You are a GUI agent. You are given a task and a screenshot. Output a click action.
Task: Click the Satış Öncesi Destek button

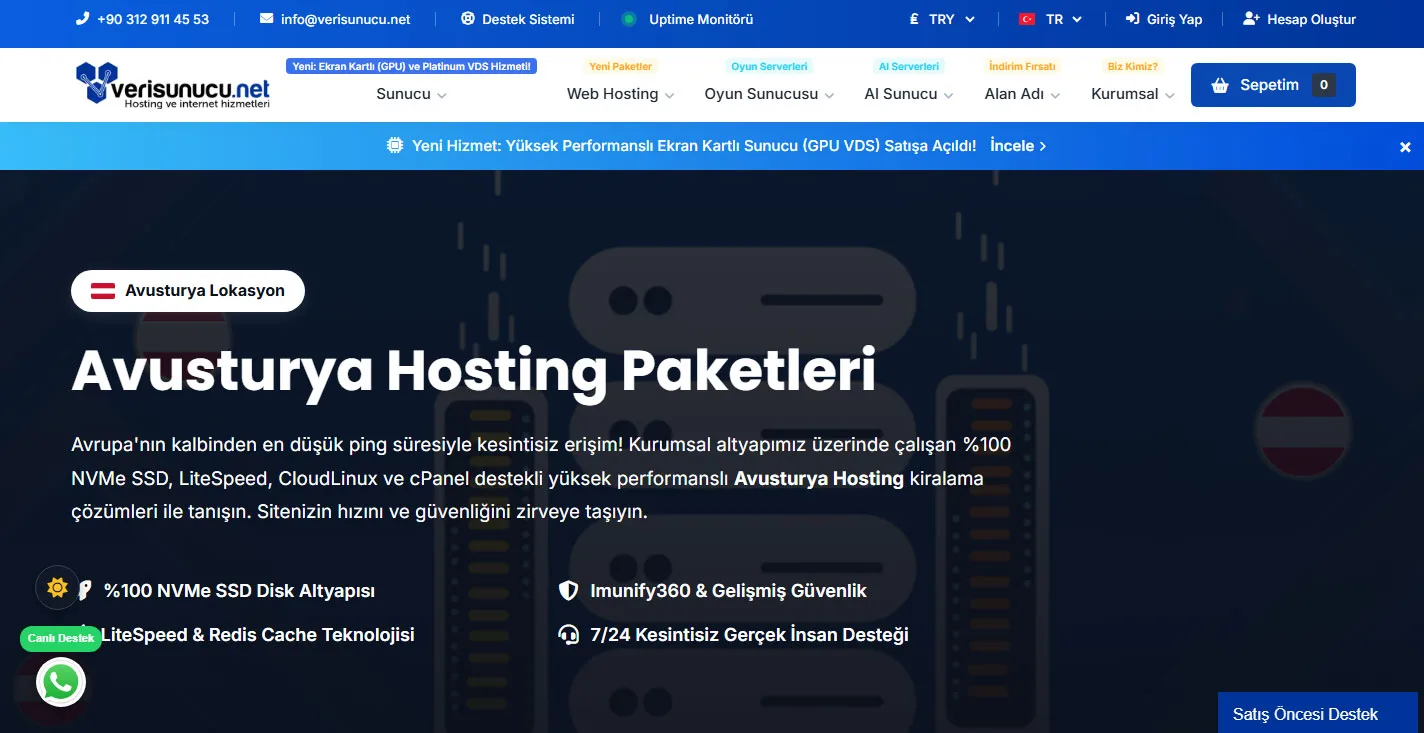click(x=1318, y=713)
